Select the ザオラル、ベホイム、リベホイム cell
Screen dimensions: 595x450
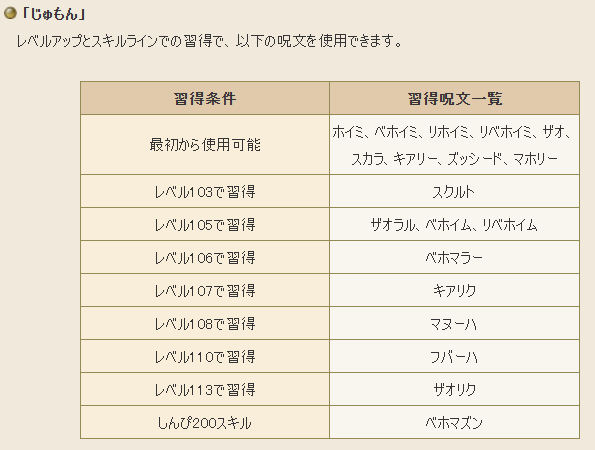[455, 224]
